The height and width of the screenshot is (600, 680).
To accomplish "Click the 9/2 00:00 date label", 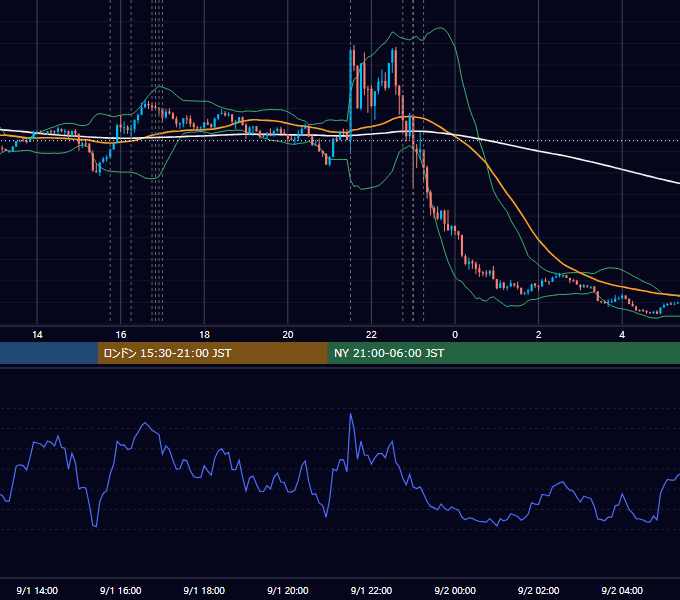I will [455, 590].
